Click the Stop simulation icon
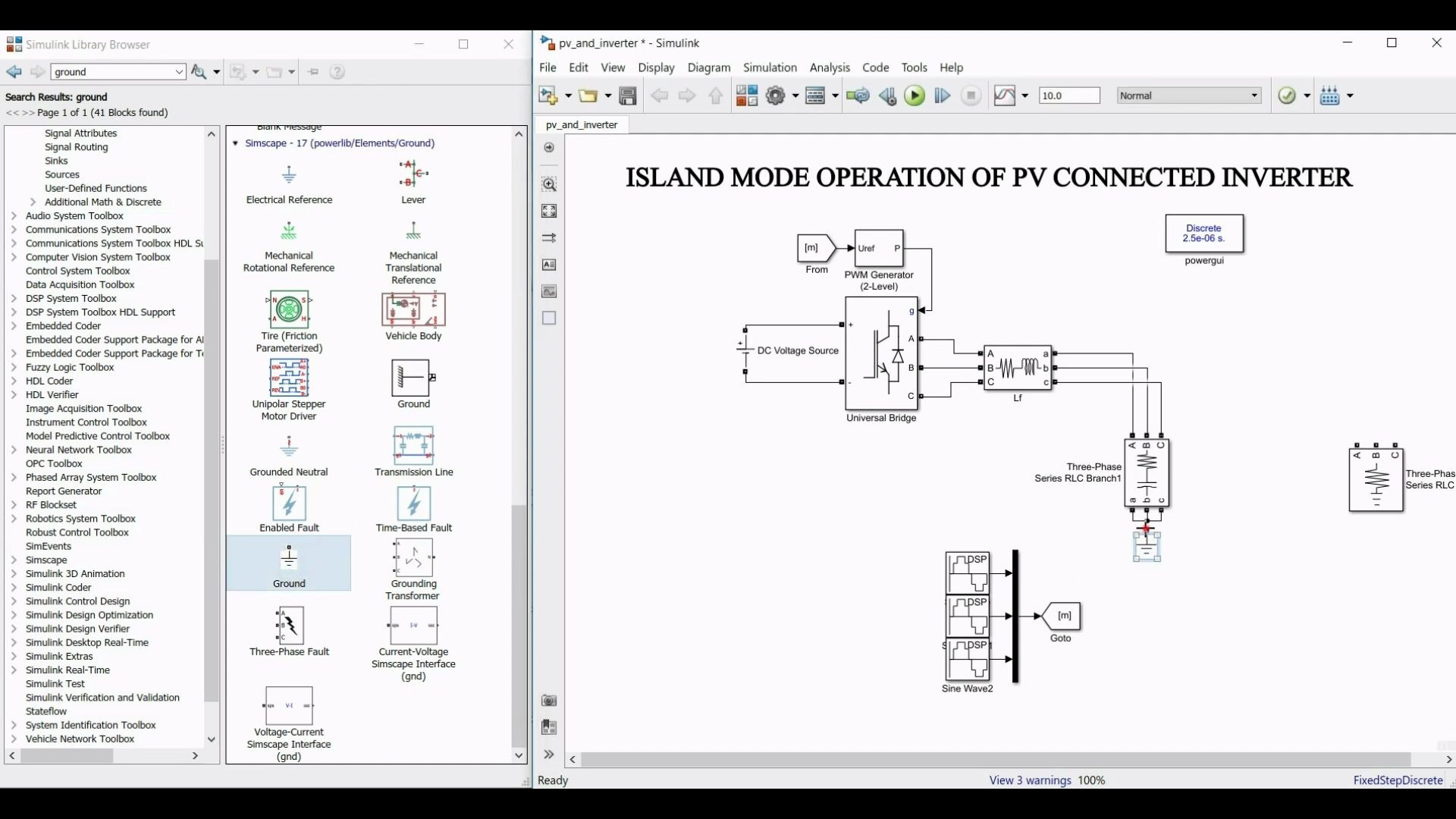The image size is (1456, 819). pos(970,95)
